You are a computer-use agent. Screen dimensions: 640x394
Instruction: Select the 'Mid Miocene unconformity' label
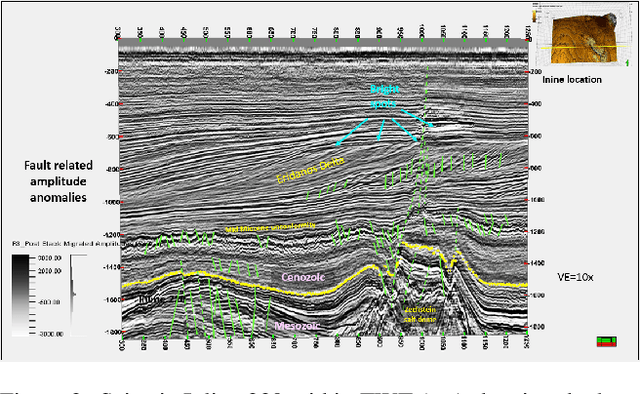pos(270,227)
